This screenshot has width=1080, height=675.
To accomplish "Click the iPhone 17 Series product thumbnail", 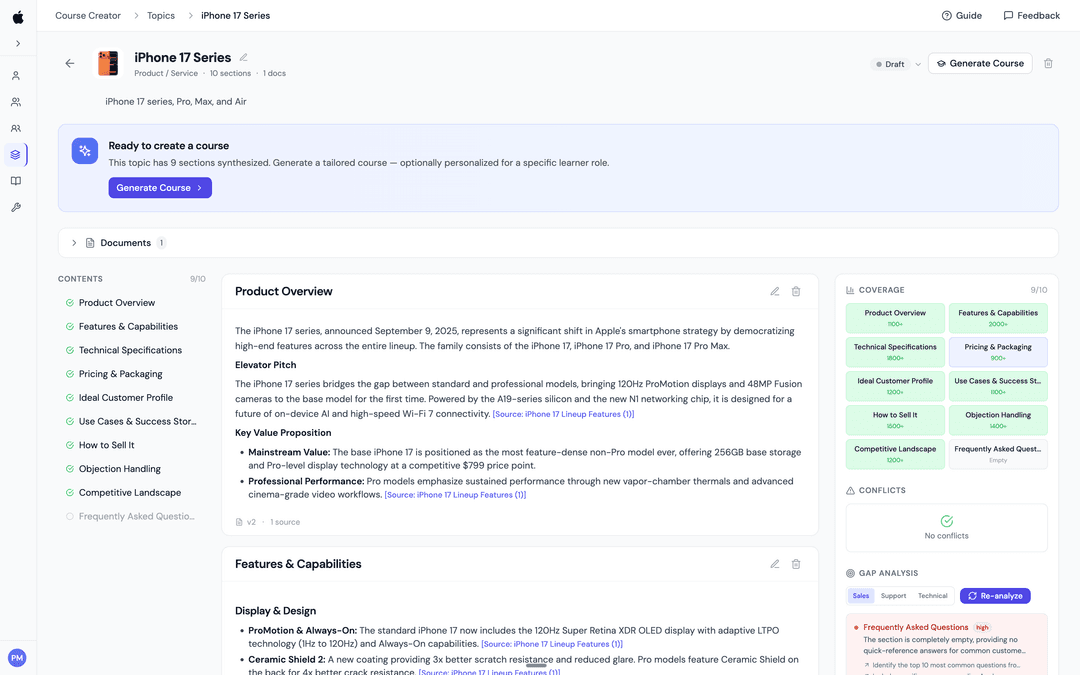I will [x=107, y=63].
